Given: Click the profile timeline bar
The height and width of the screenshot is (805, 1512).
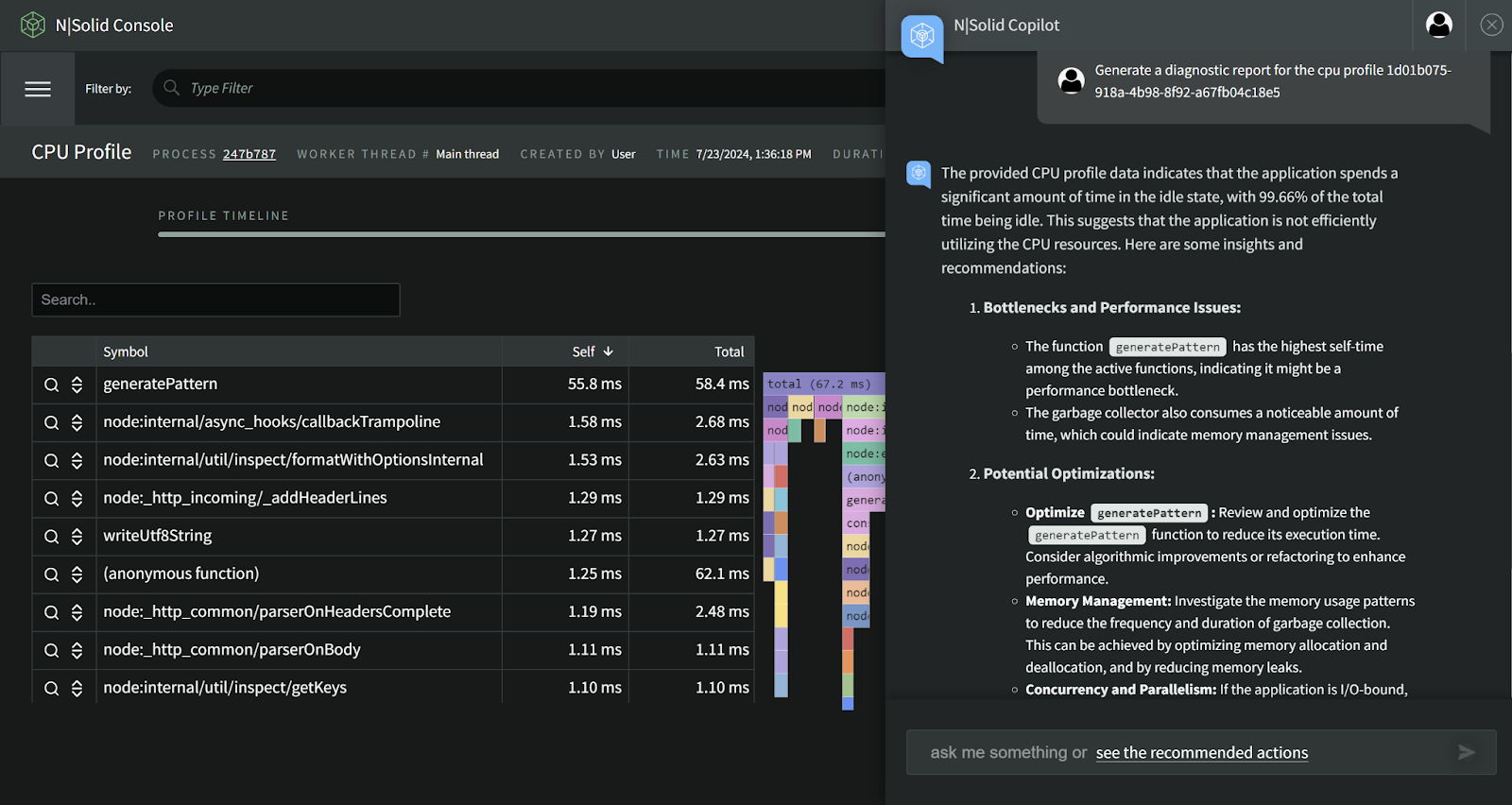Looking at the screenshot, I should 522,234.
